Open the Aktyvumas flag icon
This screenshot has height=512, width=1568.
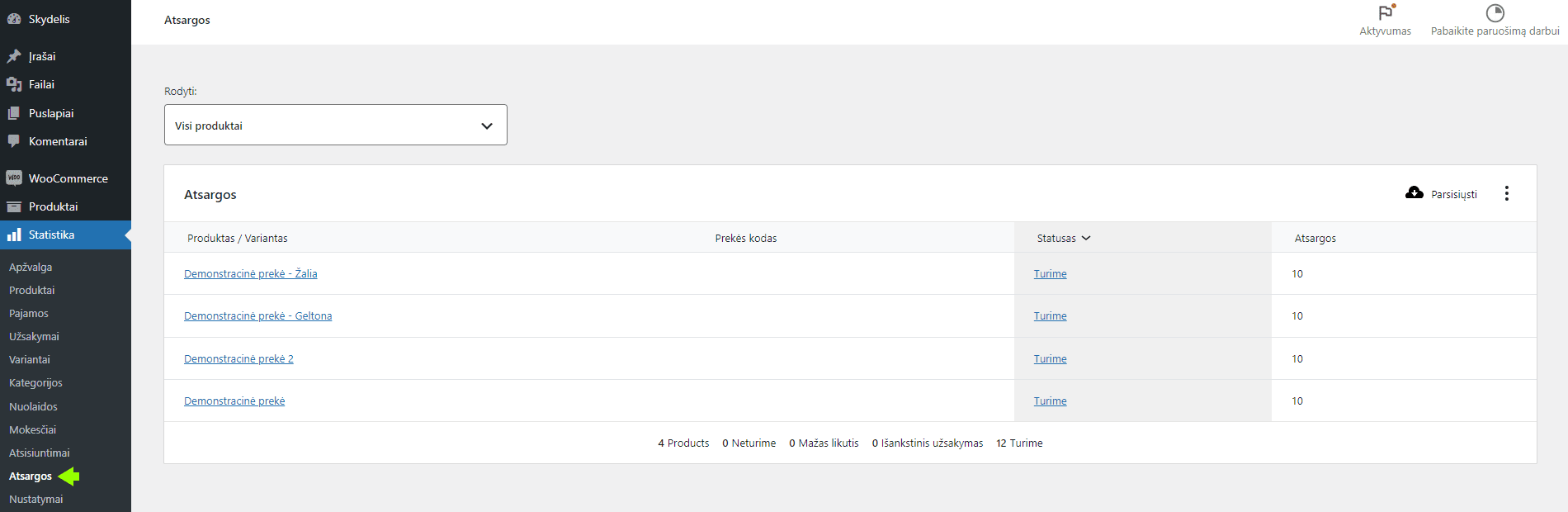pos(1386,13)
